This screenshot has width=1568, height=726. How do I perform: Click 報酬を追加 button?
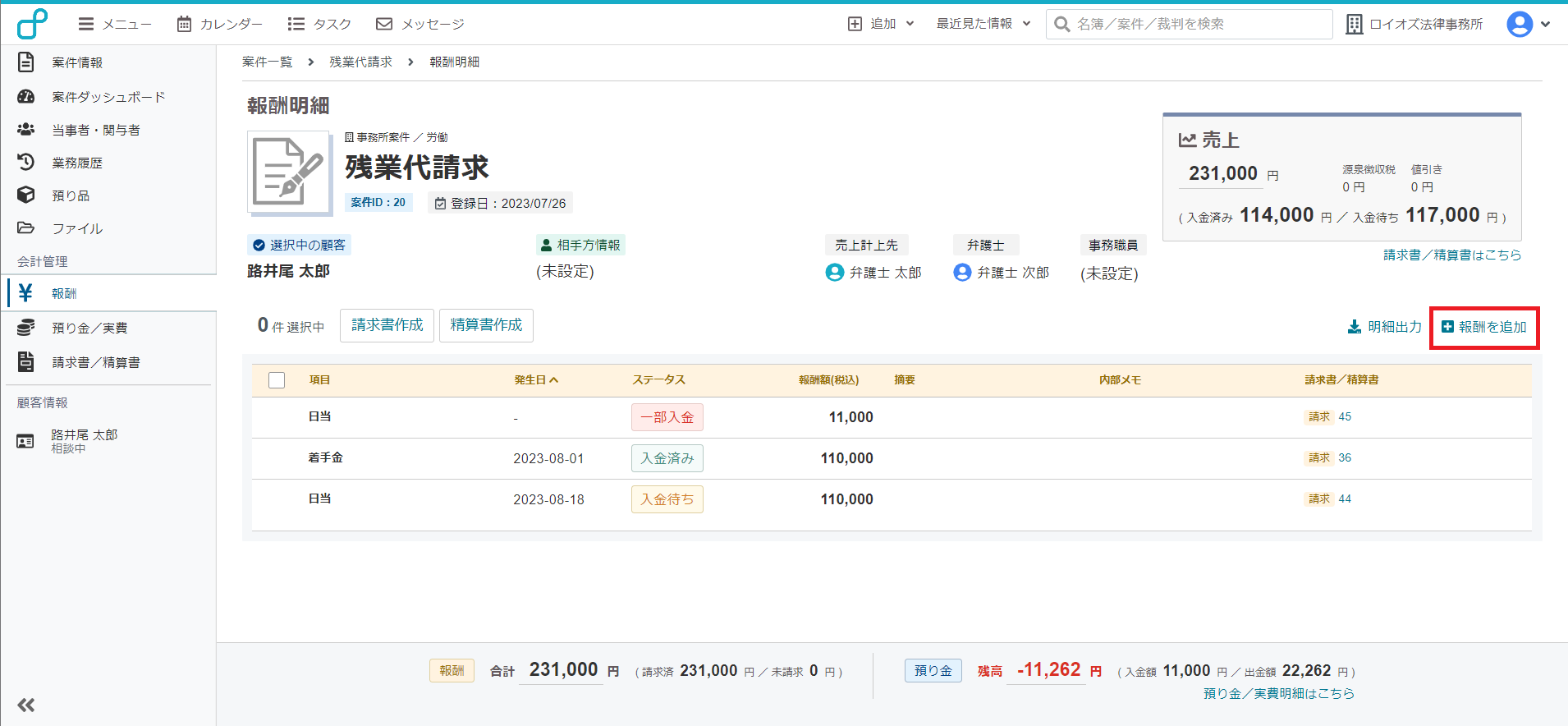[x=1484, y=327]
